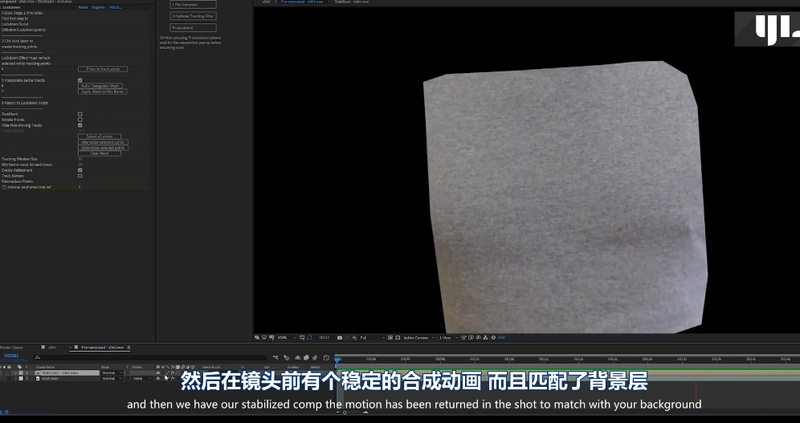Click the always preview this view icon

tap(257, 337)
